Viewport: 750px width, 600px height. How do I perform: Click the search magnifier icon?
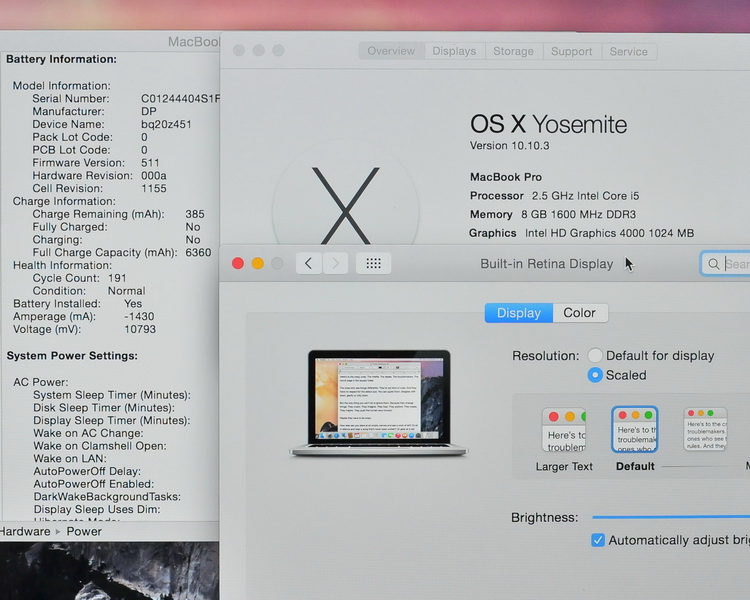pyautogui.click(x=713, y=264)
